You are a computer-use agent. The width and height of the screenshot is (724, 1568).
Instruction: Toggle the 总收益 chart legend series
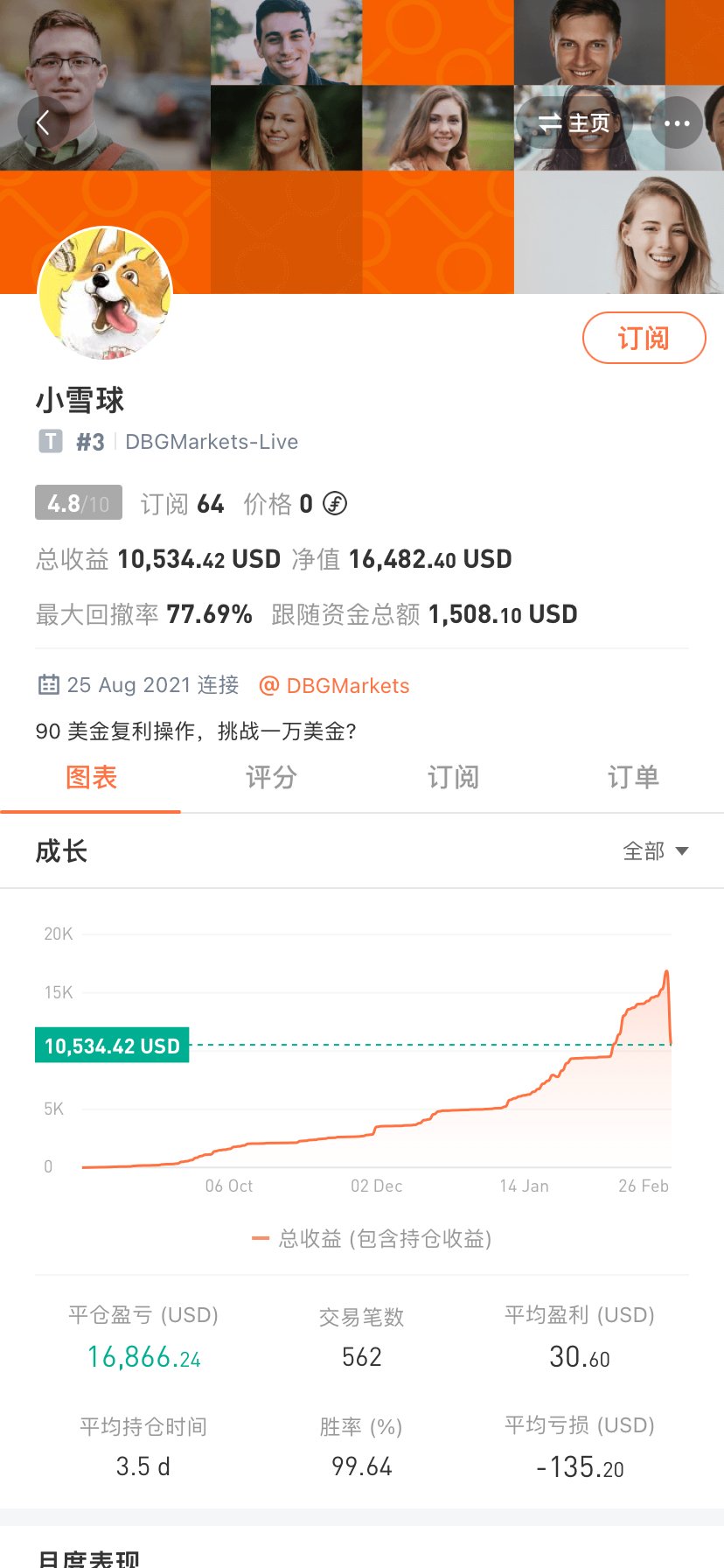(x=372, y=1238)
